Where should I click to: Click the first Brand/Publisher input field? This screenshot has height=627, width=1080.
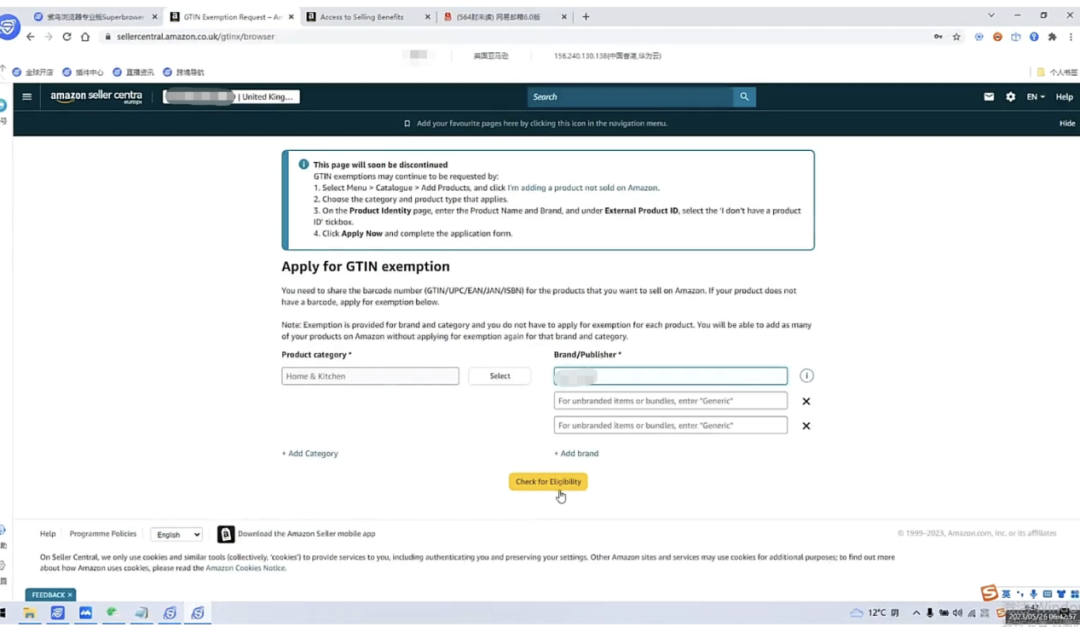pyautogui.click(x=670, y=376)
